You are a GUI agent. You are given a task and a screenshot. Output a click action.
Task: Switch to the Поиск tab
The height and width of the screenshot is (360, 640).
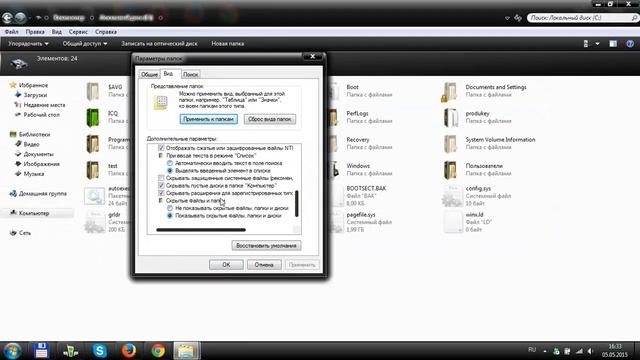(x=190, y=74)
